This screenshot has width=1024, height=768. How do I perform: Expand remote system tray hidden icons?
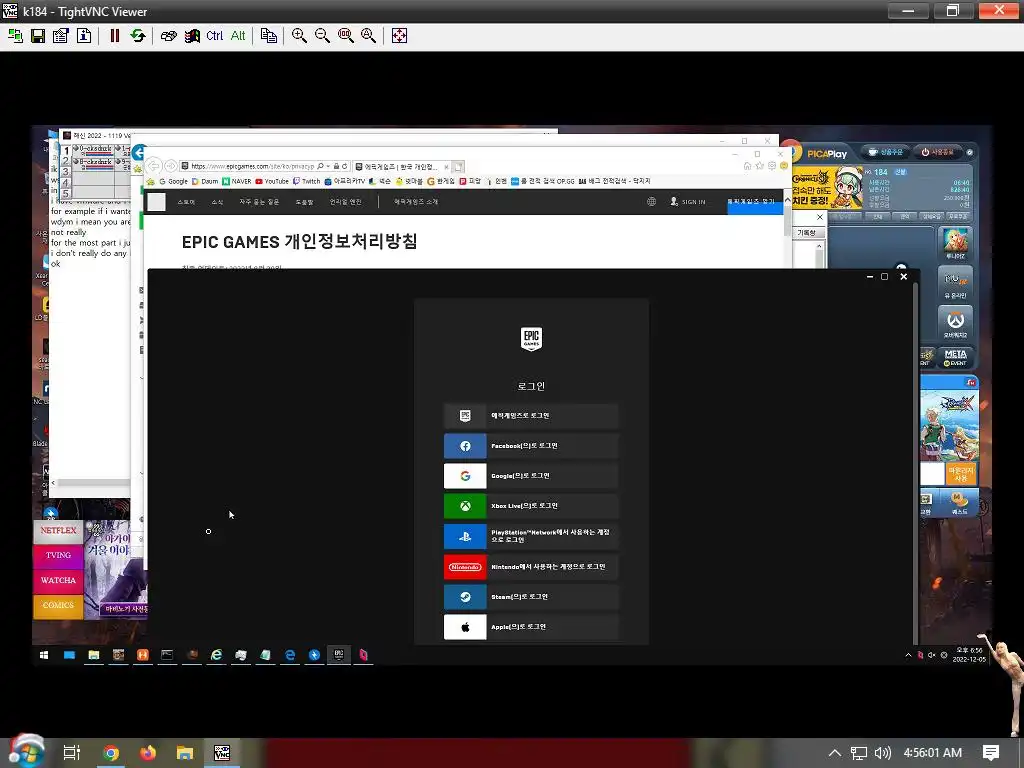click(908, 655)
